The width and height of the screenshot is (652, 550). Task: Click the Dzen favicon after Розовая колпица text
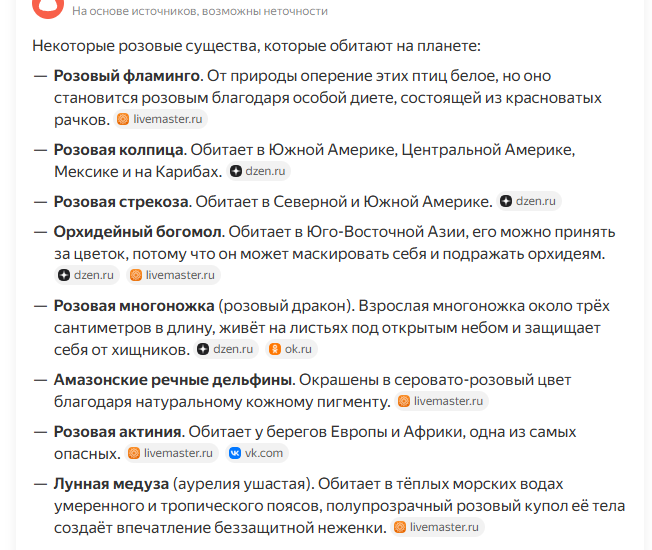coord(236,172)
